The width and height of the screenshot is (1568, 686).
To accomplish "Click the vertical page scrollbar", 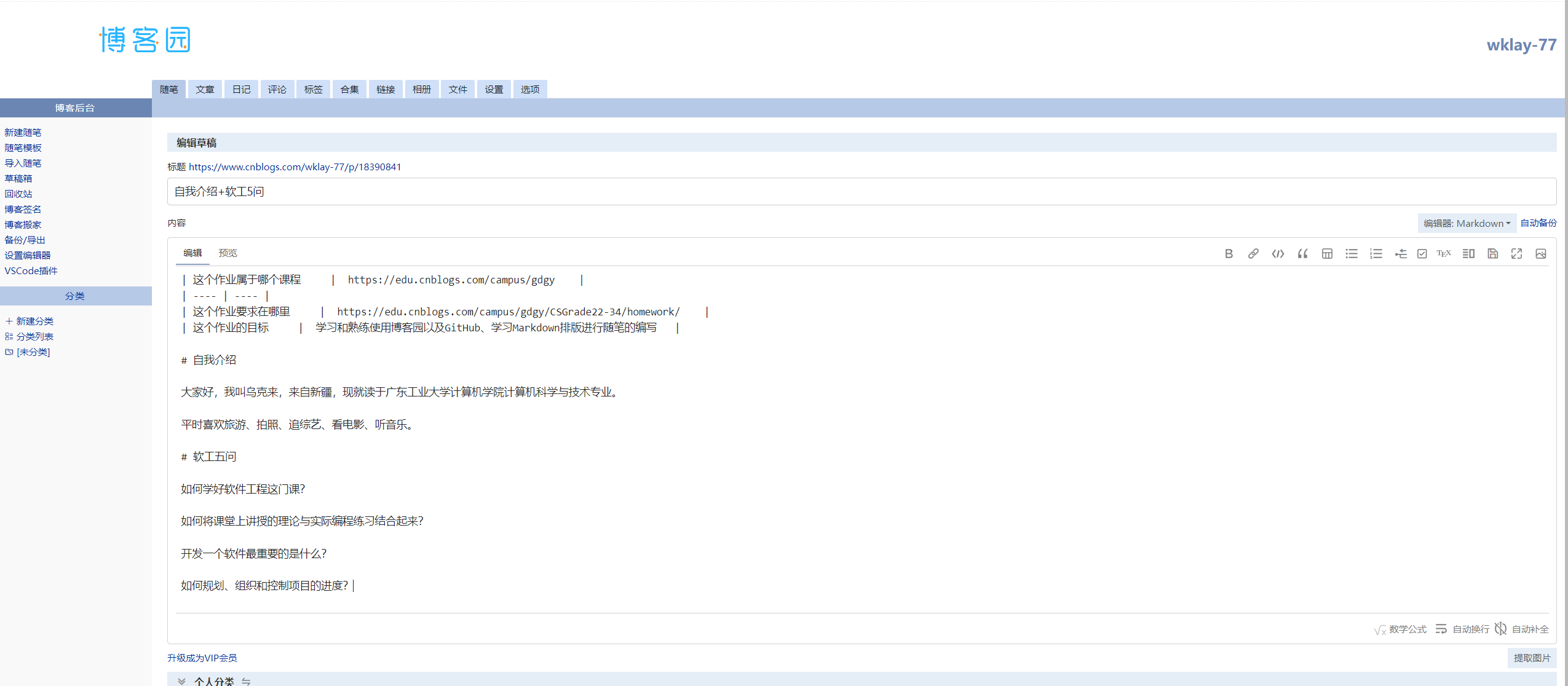I will (1566, 307).
